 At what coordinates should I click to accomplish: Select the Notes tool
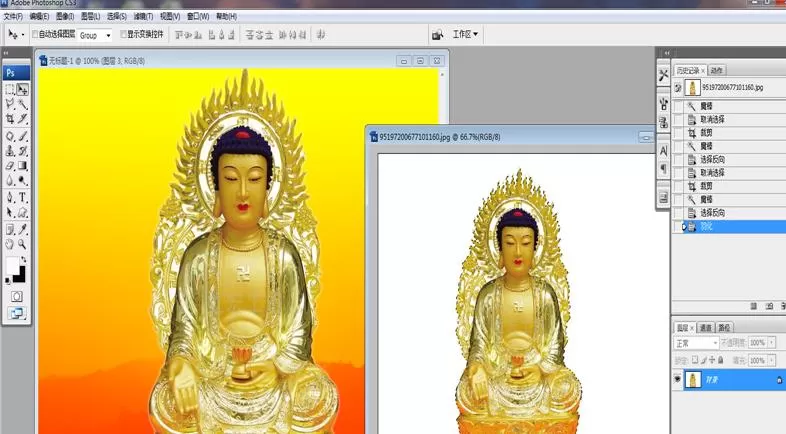[x=10, y=230]
